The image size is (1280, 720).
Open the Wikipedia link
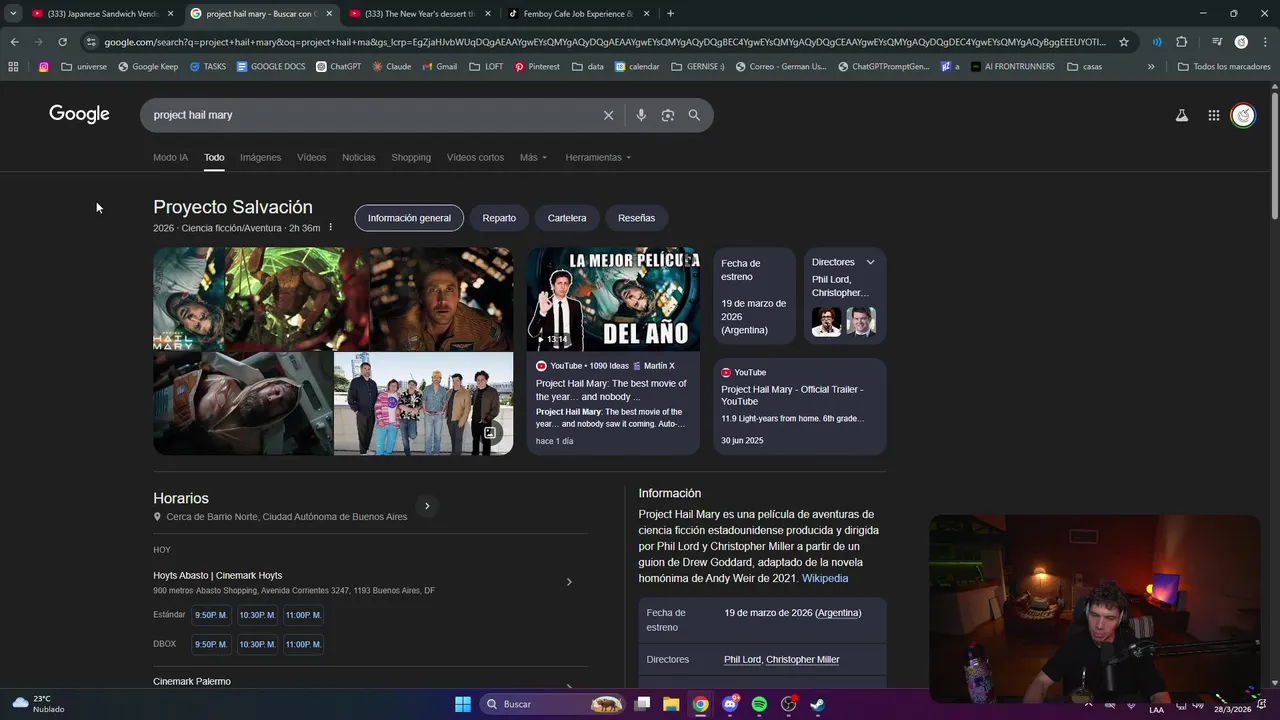pos(825,578)
